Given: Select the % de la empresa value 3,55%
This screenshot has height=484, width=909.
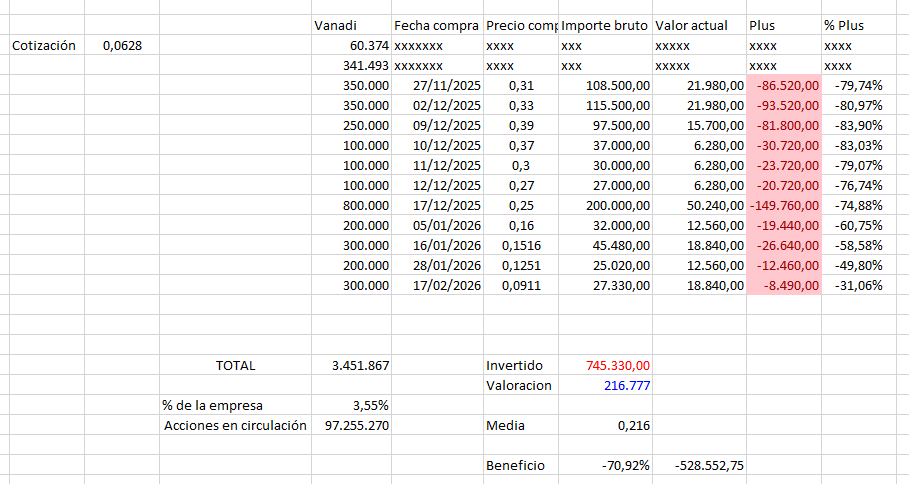Looking at the screenshot, I should click(351, 405).
